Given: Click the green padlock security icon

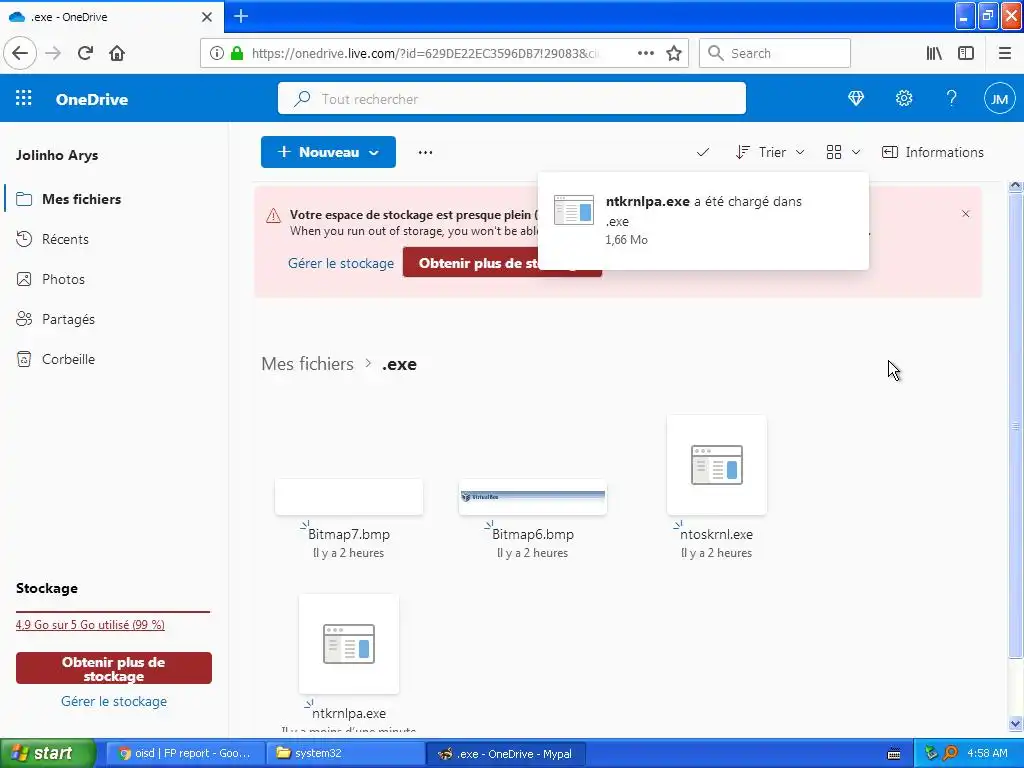Looking at the screenshot, I should [237, 54].
